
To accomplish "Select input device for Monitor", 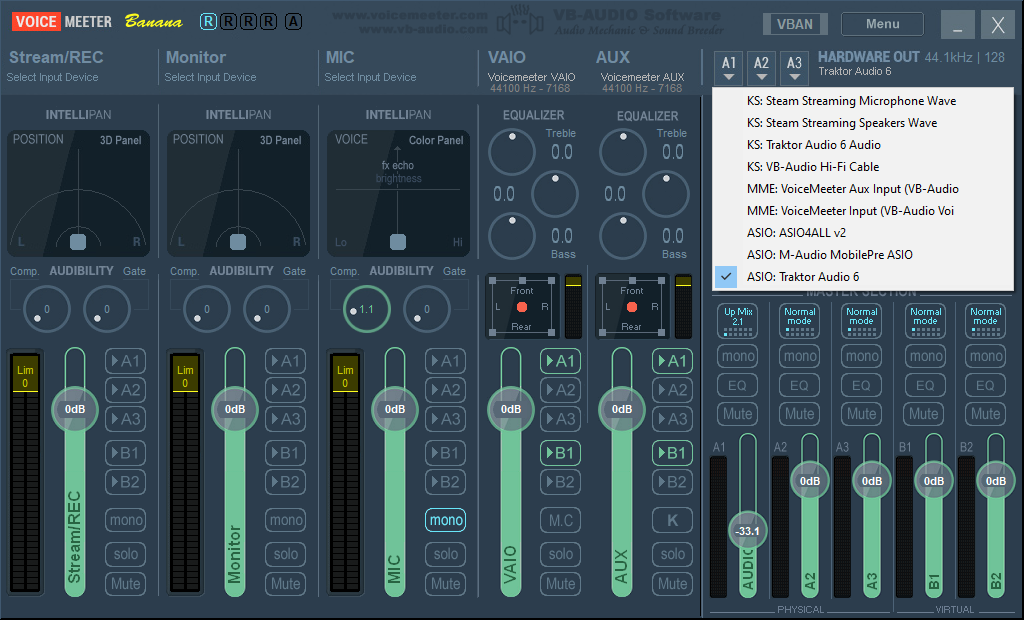I will pos(210,77).
